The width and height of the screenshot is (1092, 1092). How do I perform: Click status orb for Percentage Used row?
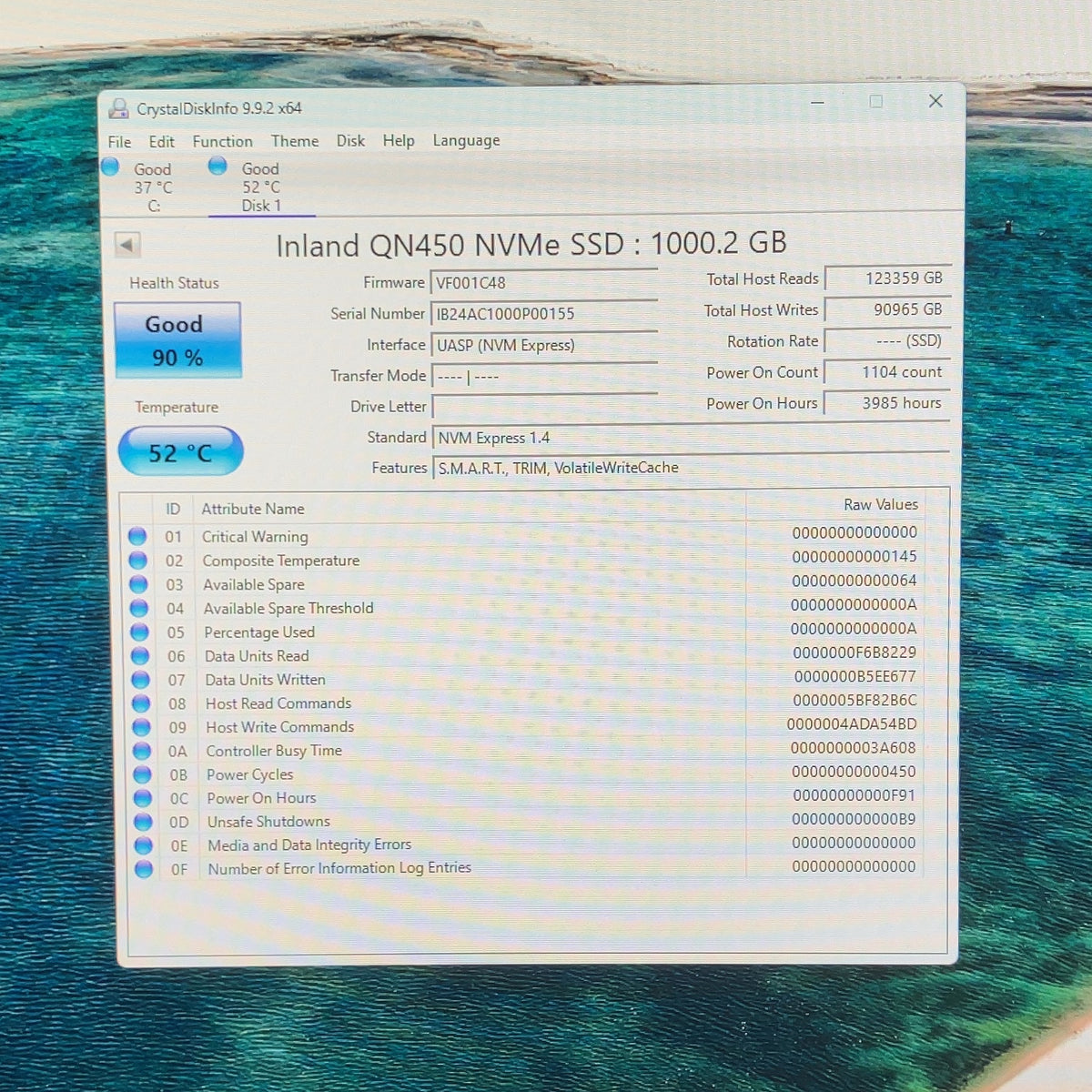tap(139, 632)
